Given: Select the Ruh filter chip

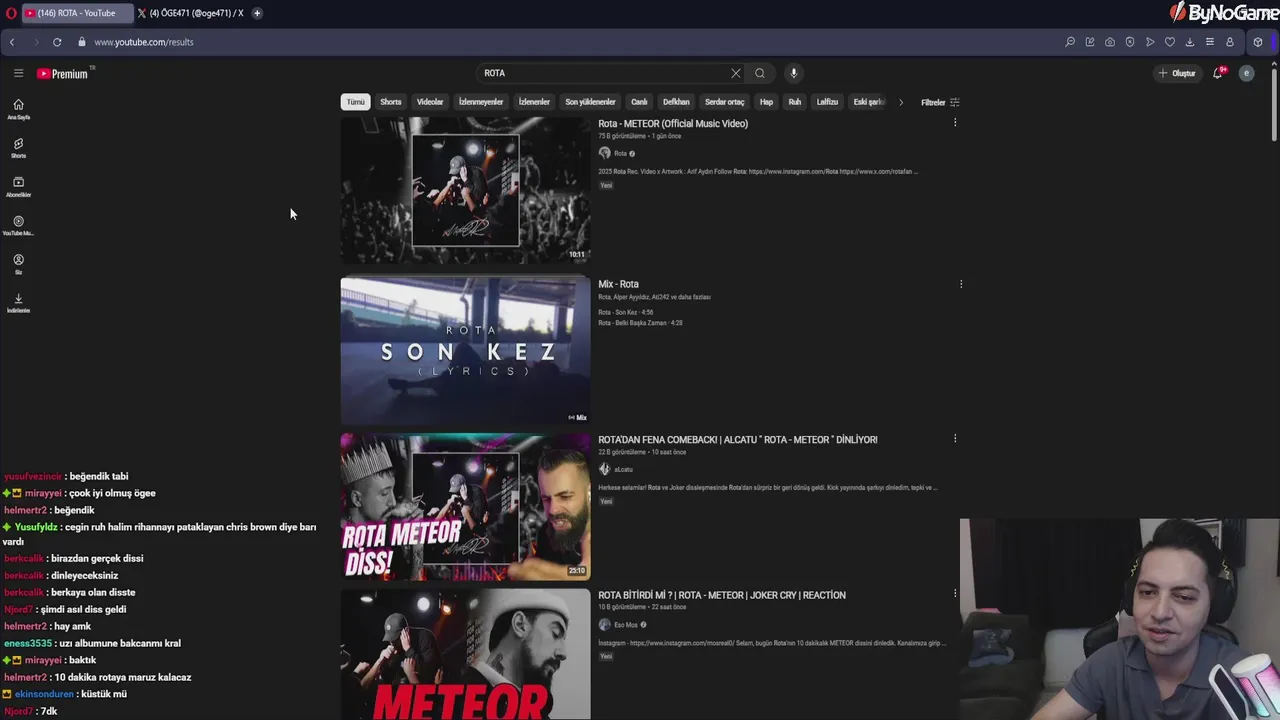Looking at the screenshot, I should (x=795, y=102).
